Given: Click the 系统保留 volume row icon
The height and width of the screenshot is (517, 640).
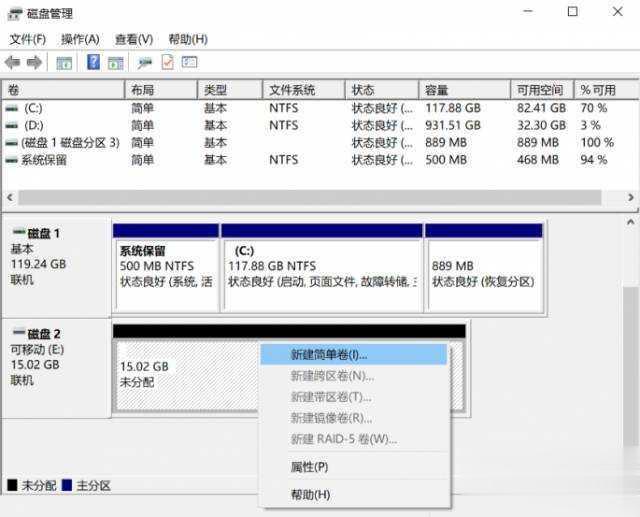Looking at the screenshot, I should click(12, 160).
